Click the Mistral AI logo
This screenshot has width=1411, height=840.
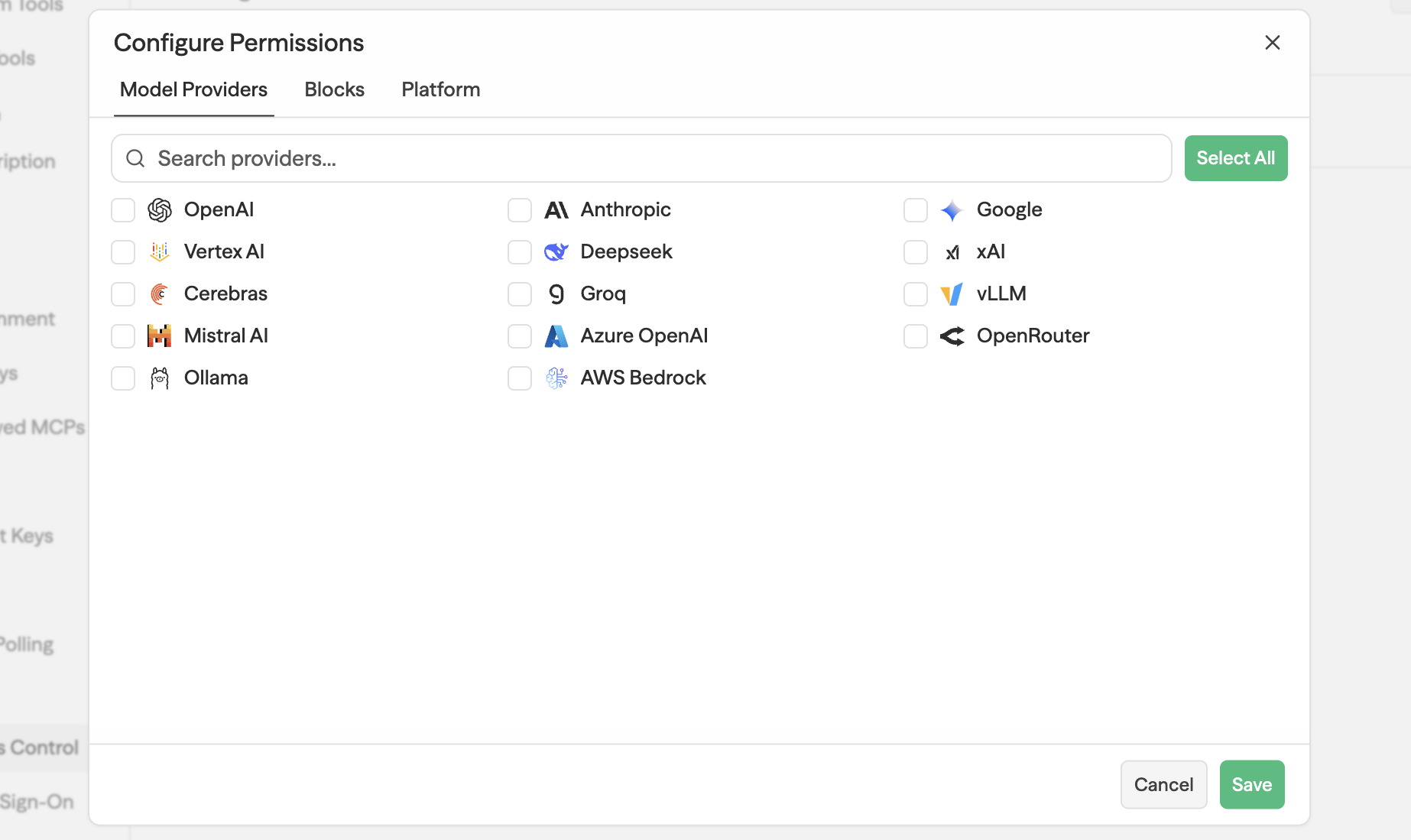coord(160,335)
